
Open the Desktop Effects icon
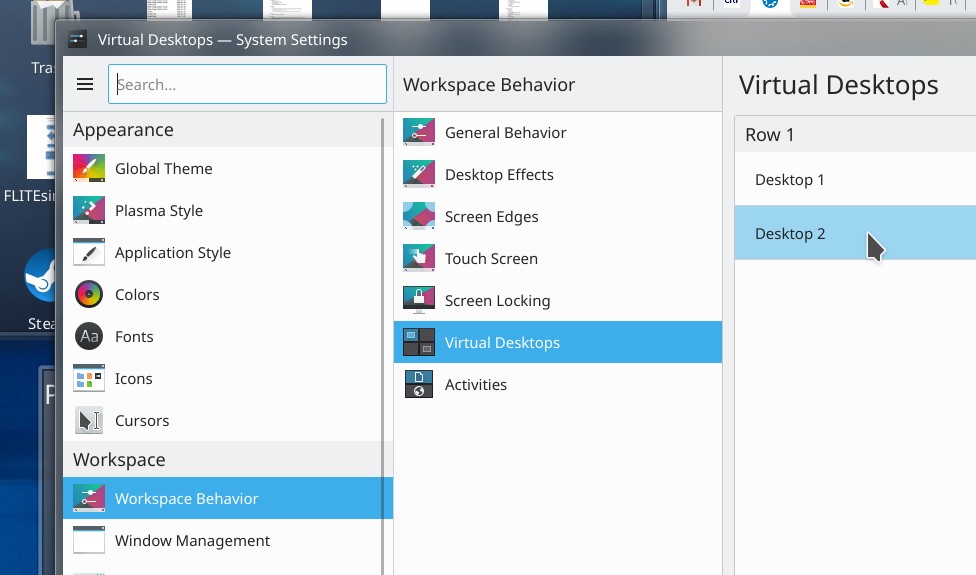coord(418,174)
